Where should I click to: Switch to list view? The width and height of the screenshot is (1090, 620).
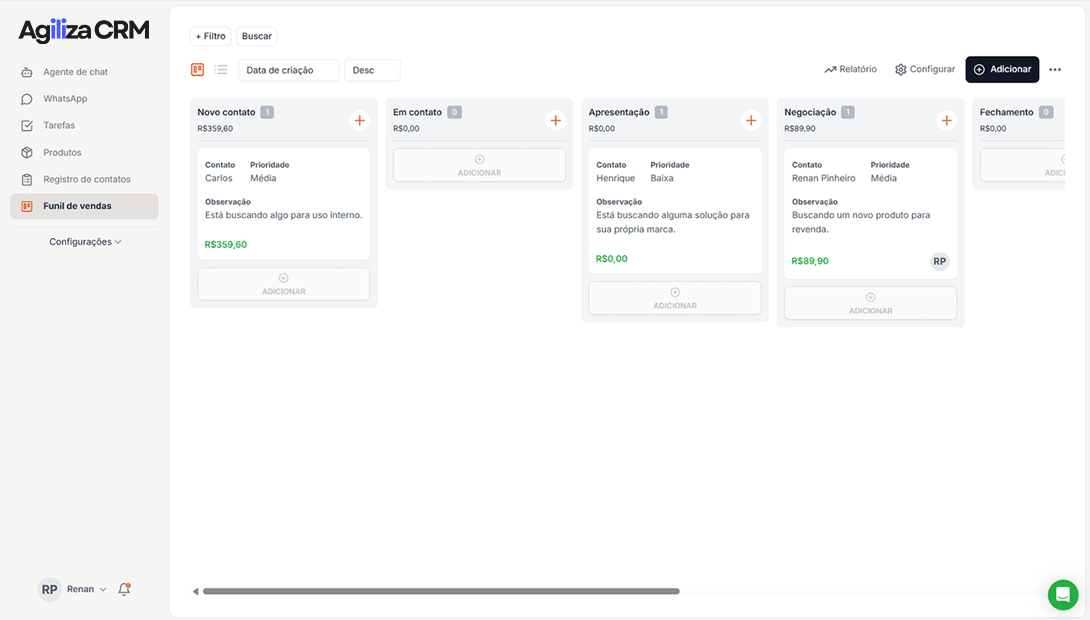click(x=218, y=69)
